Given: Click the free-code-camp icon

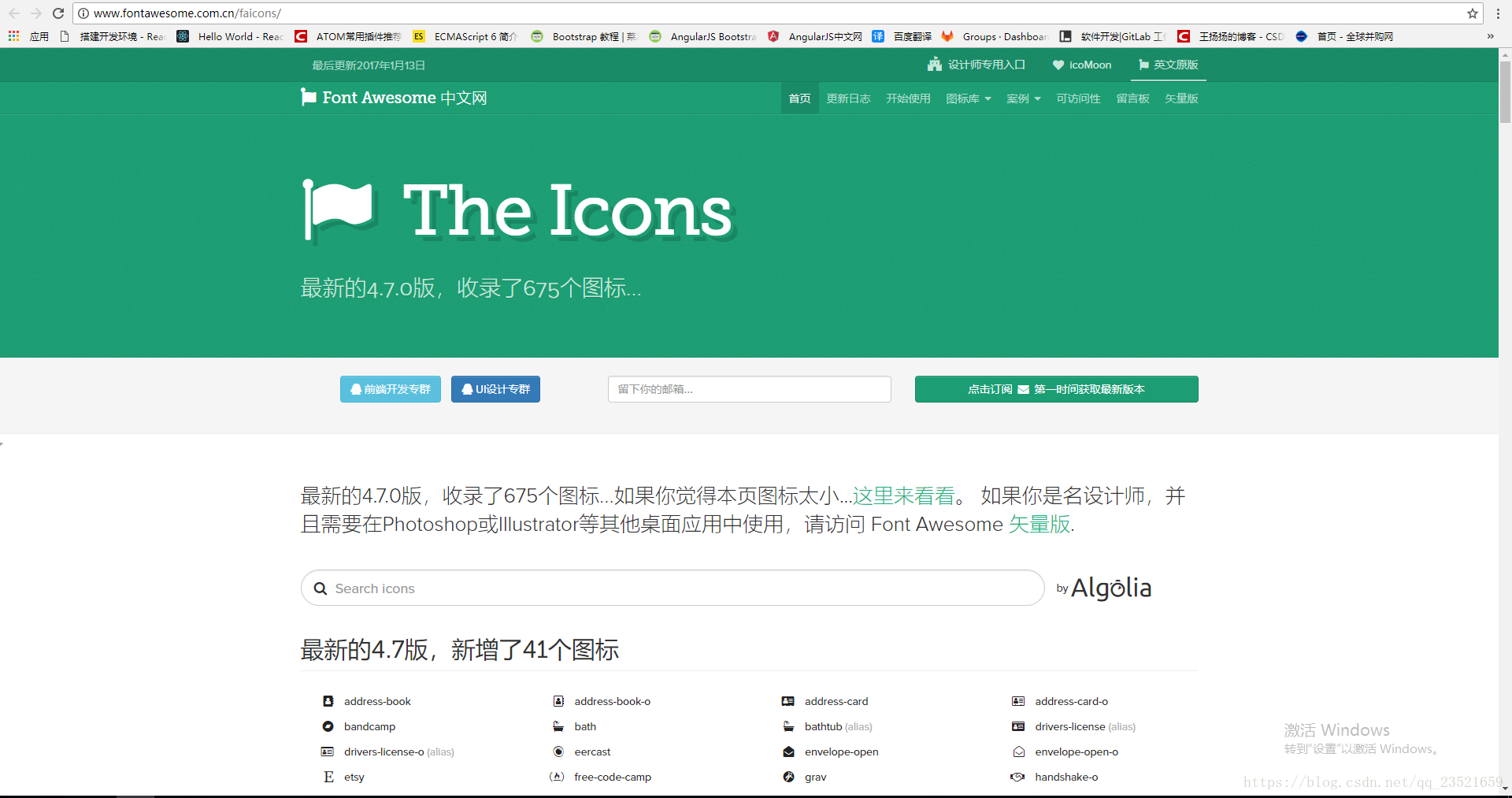Looking at the screenshot, I should 557,777.
